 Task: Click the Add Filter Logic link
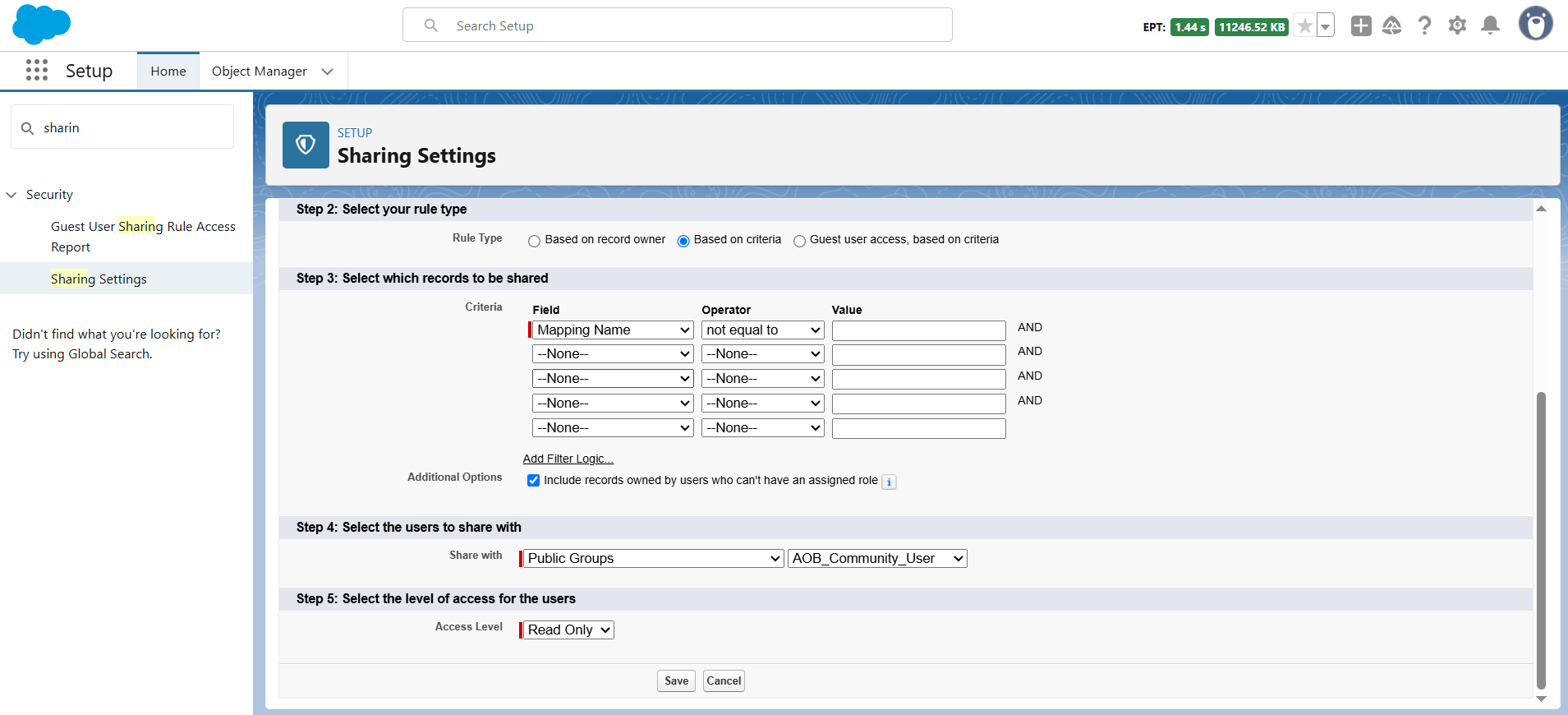pos(568,459)
